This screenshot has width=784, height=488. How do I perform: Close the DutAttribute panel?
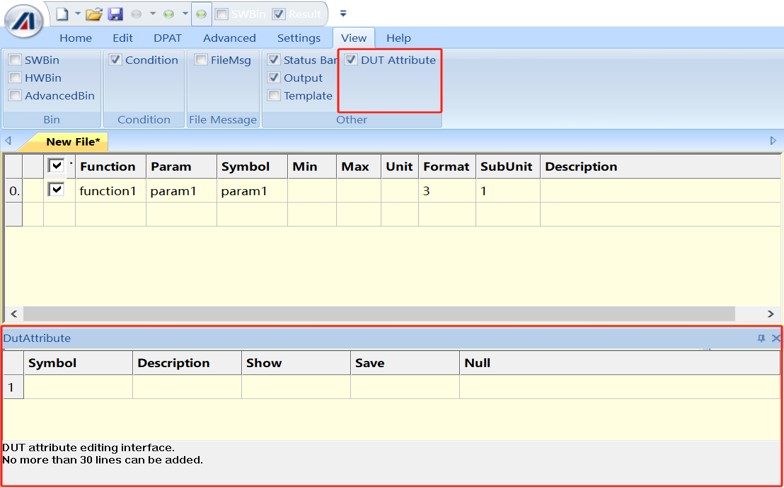776,339
